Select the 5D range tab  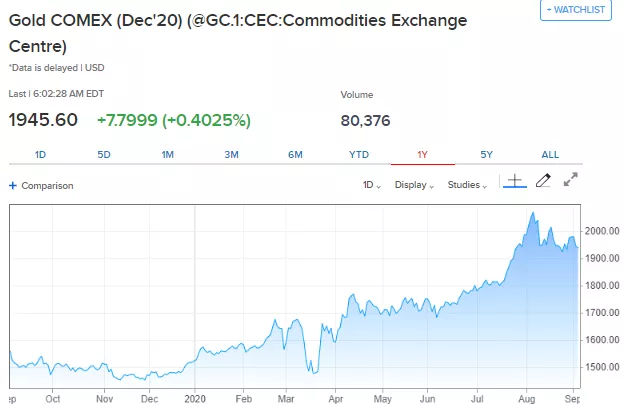click(104, 155)
